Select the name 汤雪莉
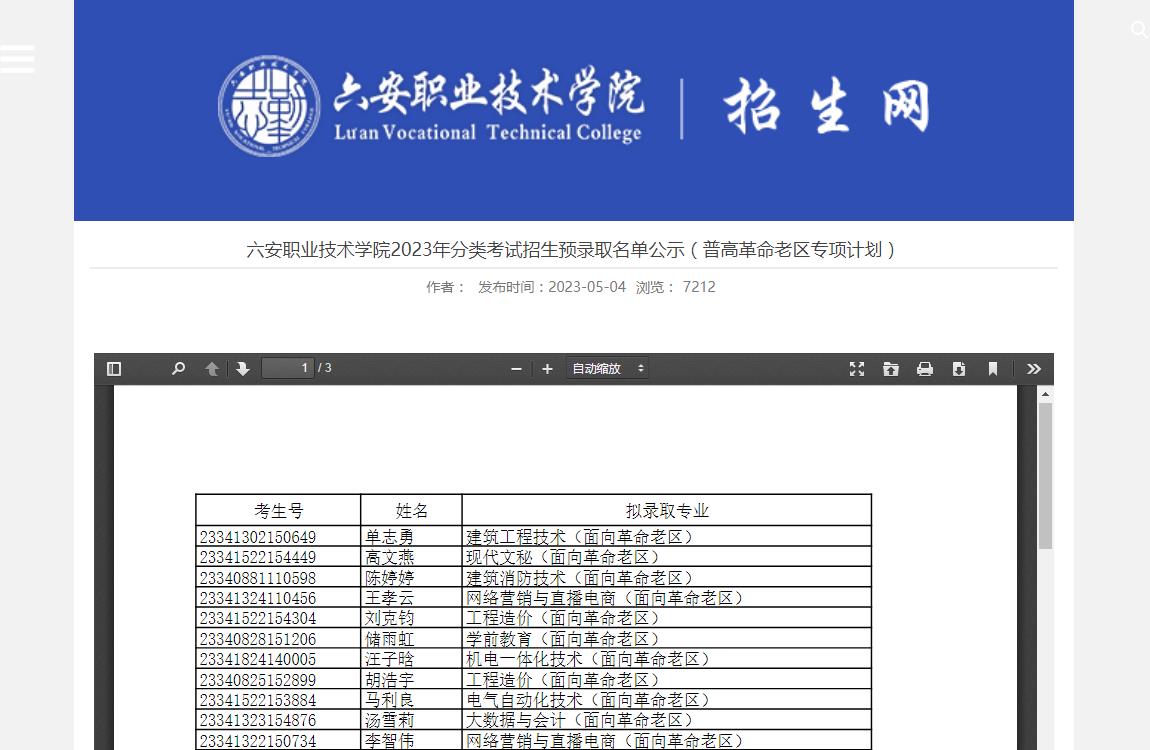The height and width of the screenshot is (750, 1150). click(x=389, y=720)
